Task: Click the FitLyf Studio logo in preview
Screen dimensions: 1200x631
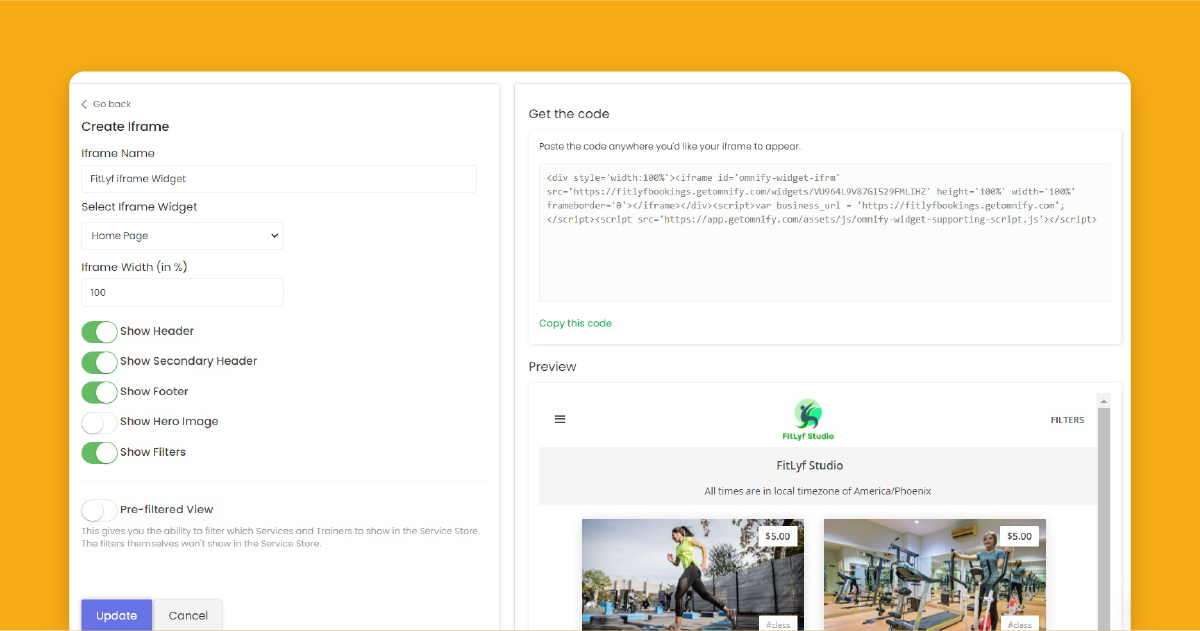Action: [x=808, y=420]
